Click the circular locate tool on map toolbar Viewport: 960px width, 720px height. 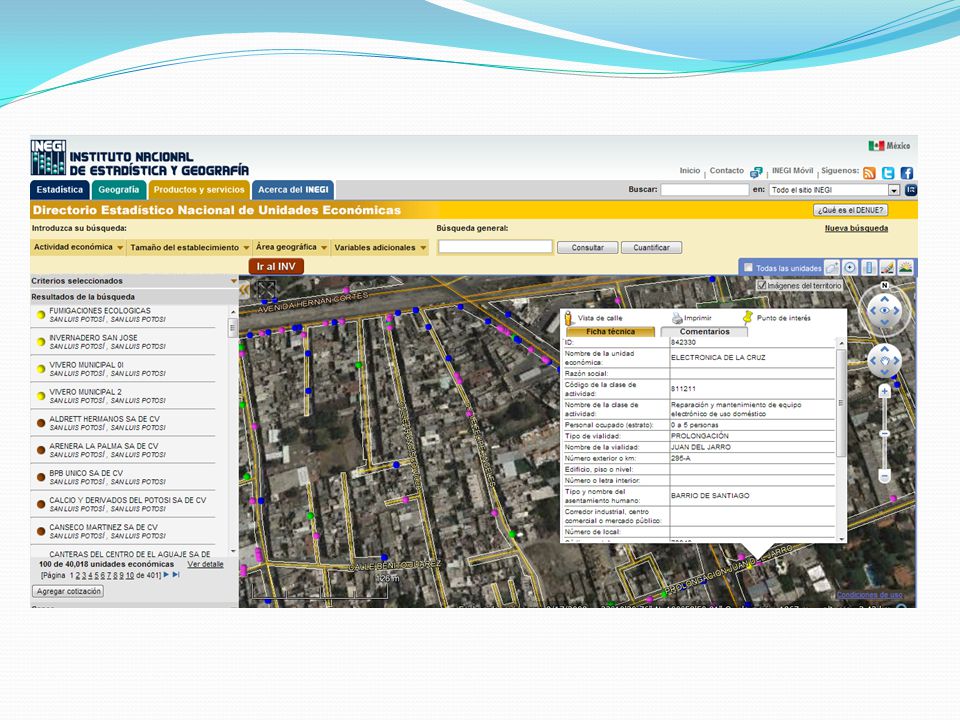click(850, 268)
